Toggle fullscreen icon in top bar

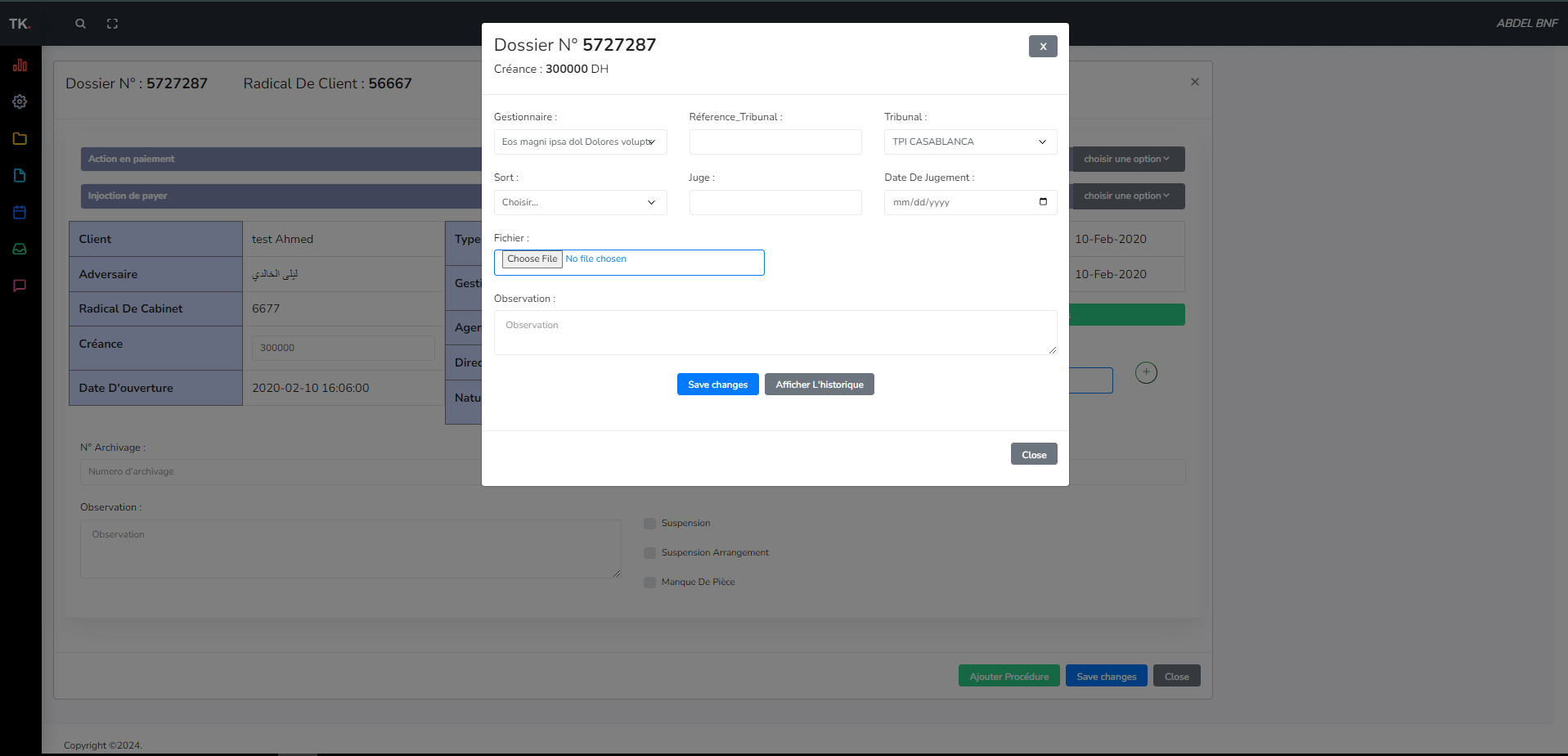coord(113,24)
